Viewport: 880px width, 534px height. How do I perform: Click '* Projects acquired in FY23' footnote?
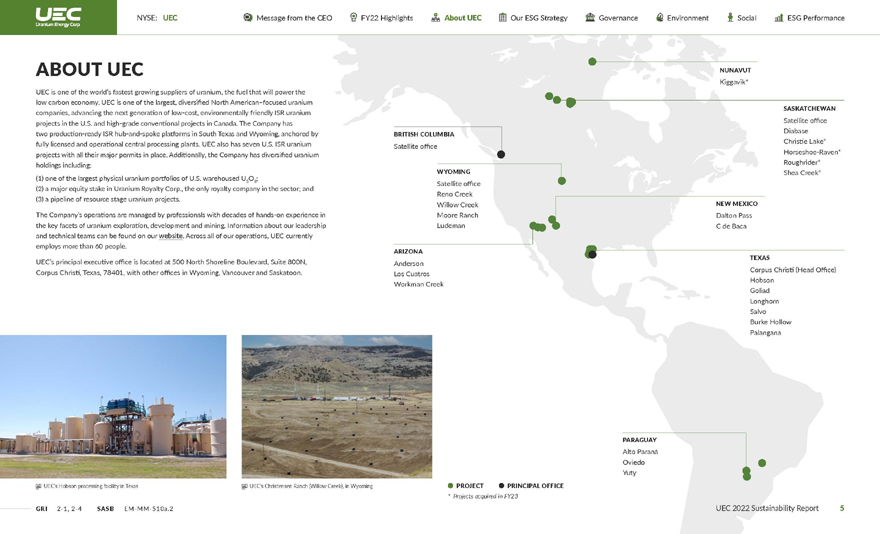[x=483, y=496]
